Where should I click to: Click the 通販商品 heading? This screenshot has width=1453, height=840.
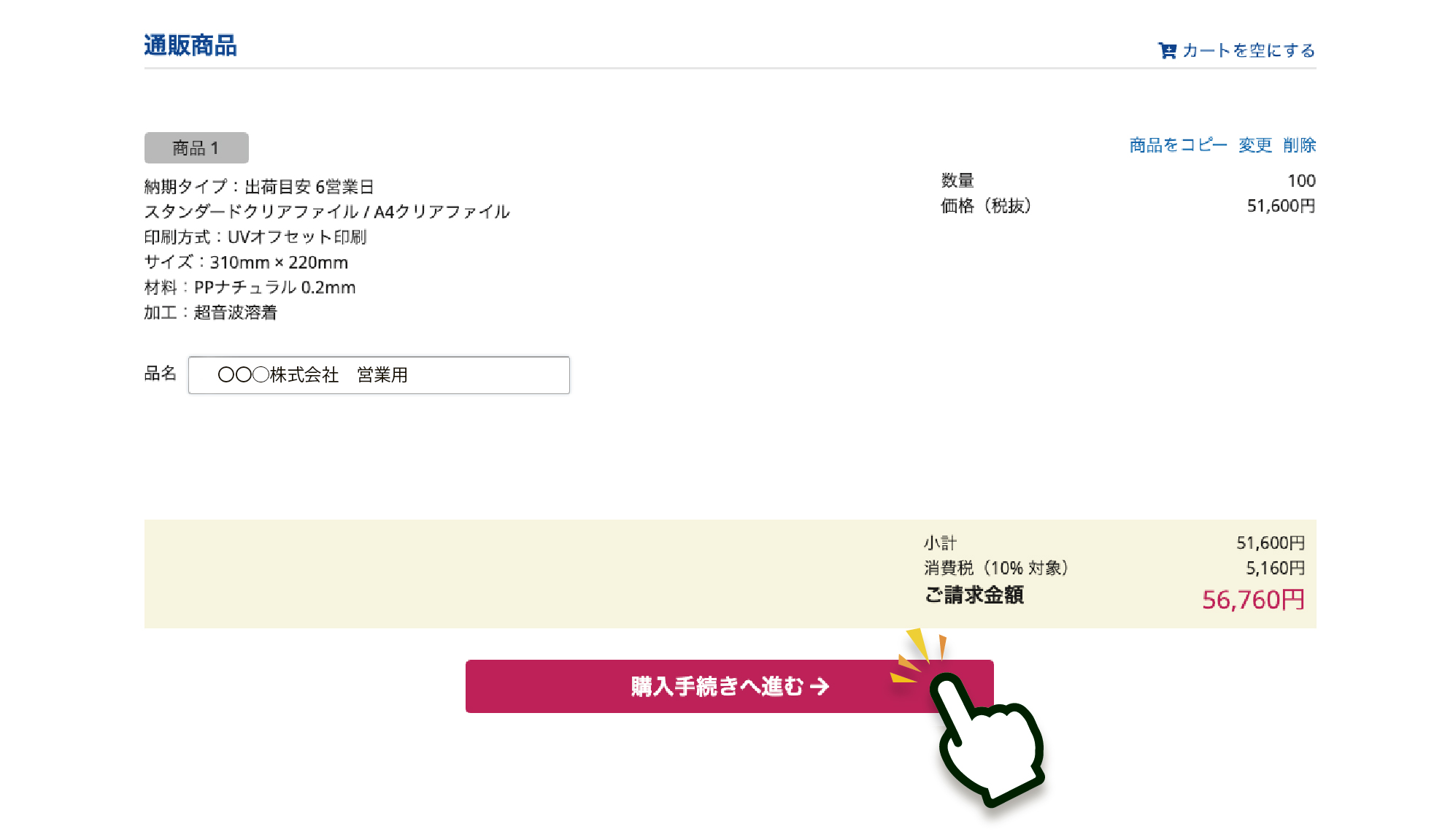pos(190,46)
